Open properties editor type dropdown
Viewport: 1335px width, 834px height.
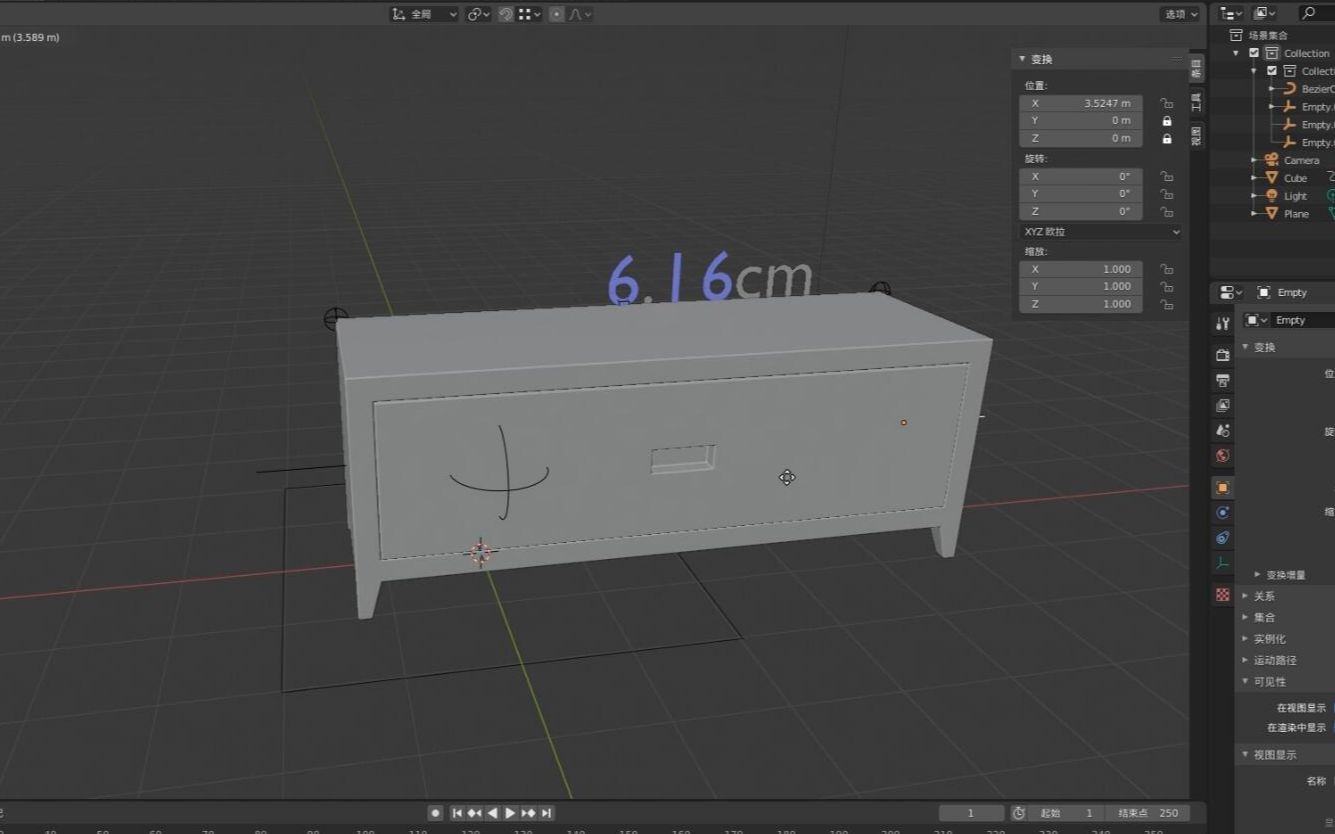tap(1231, 292)
